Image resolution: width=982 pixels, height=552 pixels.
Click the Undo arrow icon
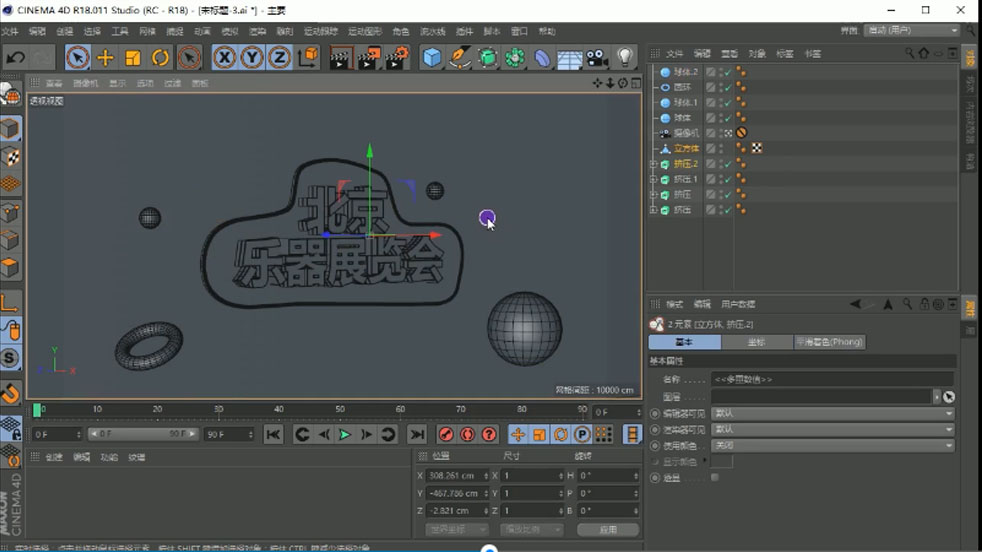tap(16, 58)
